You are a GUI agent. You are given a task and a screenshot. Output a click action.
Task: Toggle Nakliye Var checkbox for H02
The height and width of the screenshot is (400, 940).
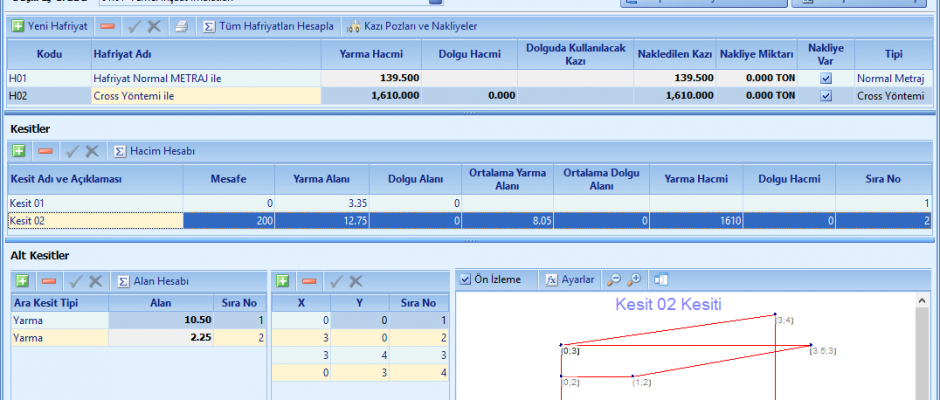pyautogui.click(x=825, y=96)
